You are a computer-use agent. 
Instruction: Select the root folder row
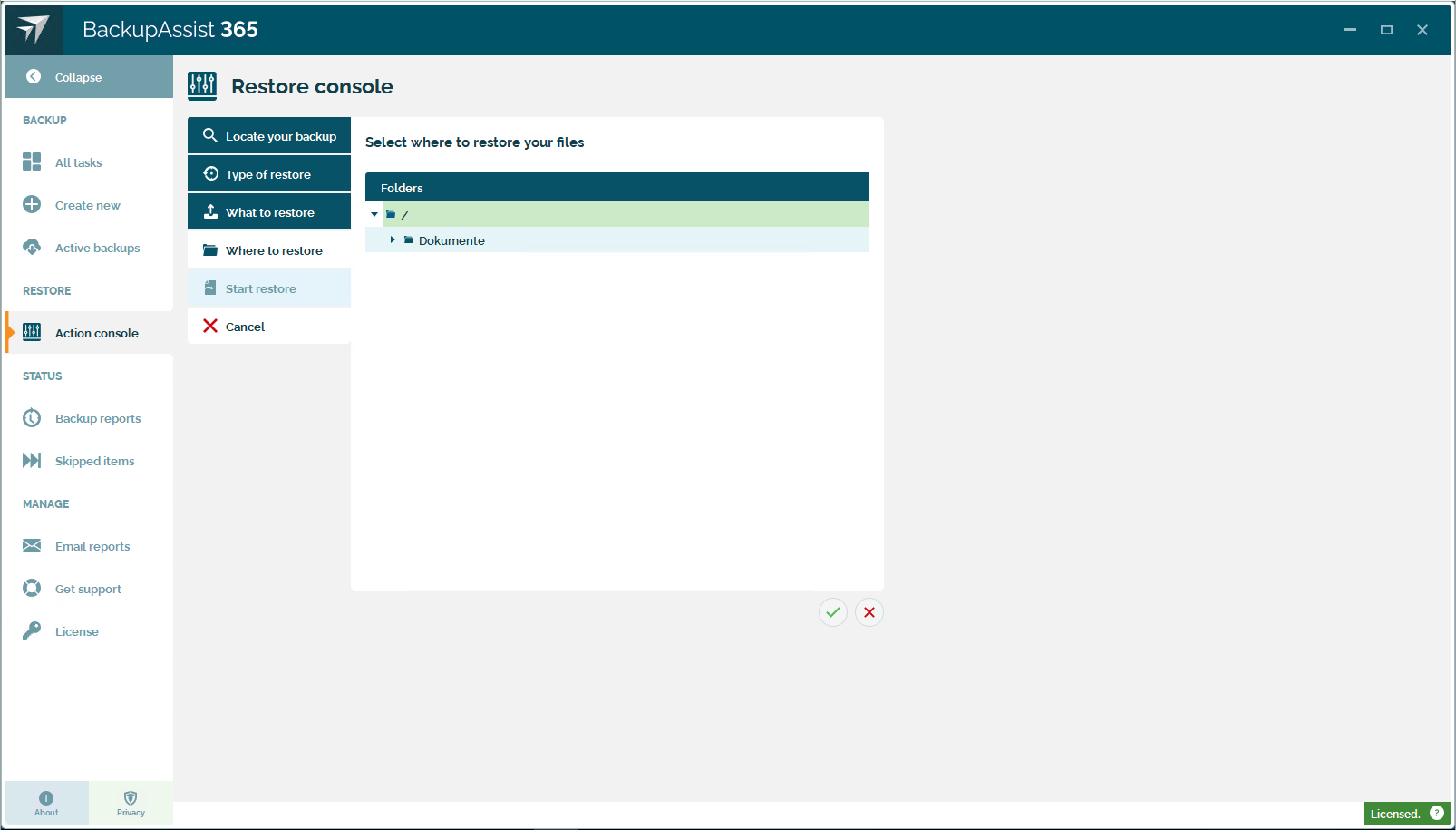tap(617, 214)
